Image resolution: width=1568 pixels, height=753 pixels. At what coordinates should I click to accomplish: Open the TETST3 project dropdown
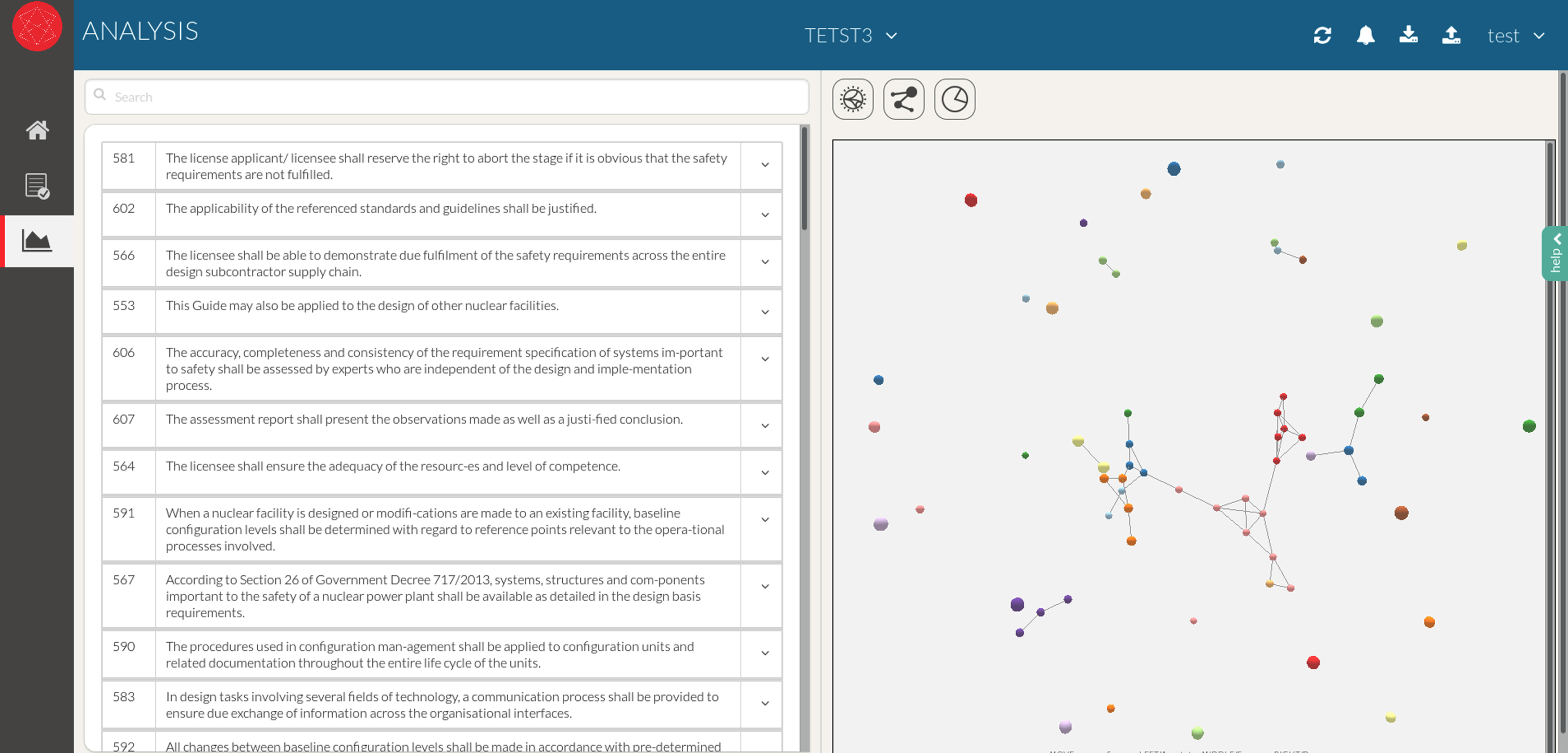(x=850, y=35)
